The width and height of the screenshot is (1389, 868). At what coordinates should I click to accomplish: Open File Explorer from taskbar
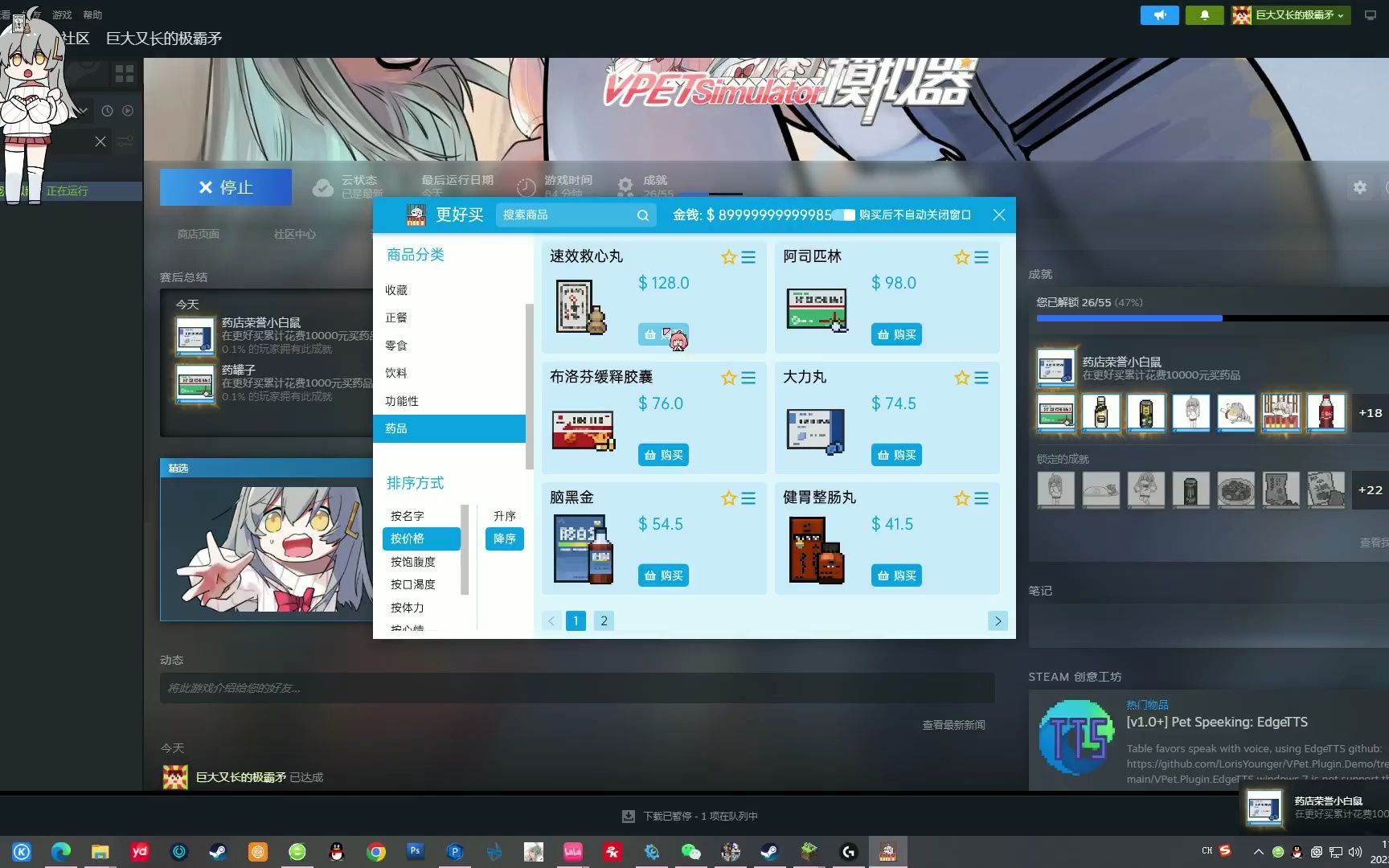(100, 852)
